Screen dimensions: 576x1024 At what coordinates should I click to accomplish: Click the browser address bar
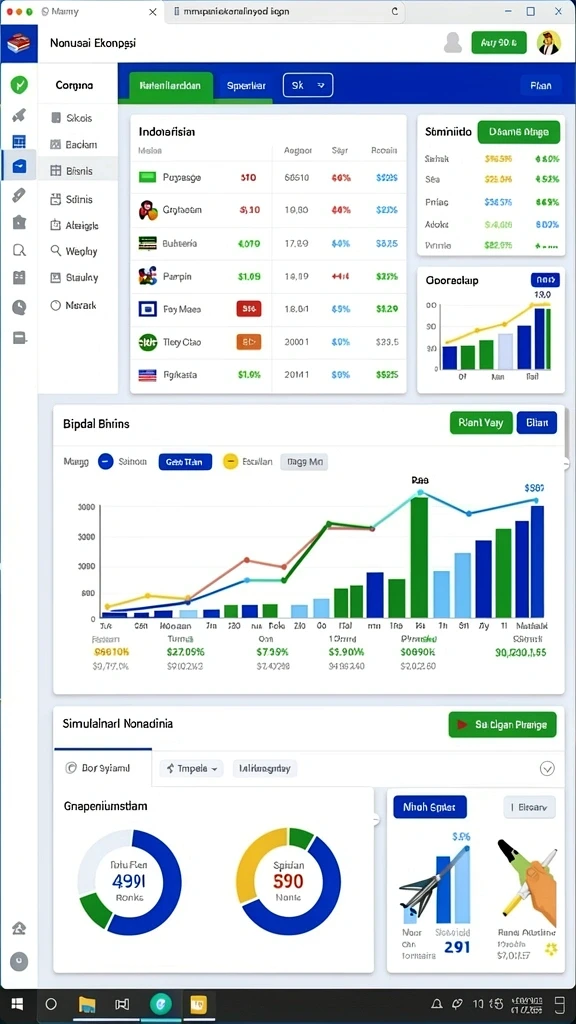(x=284, y=12)
